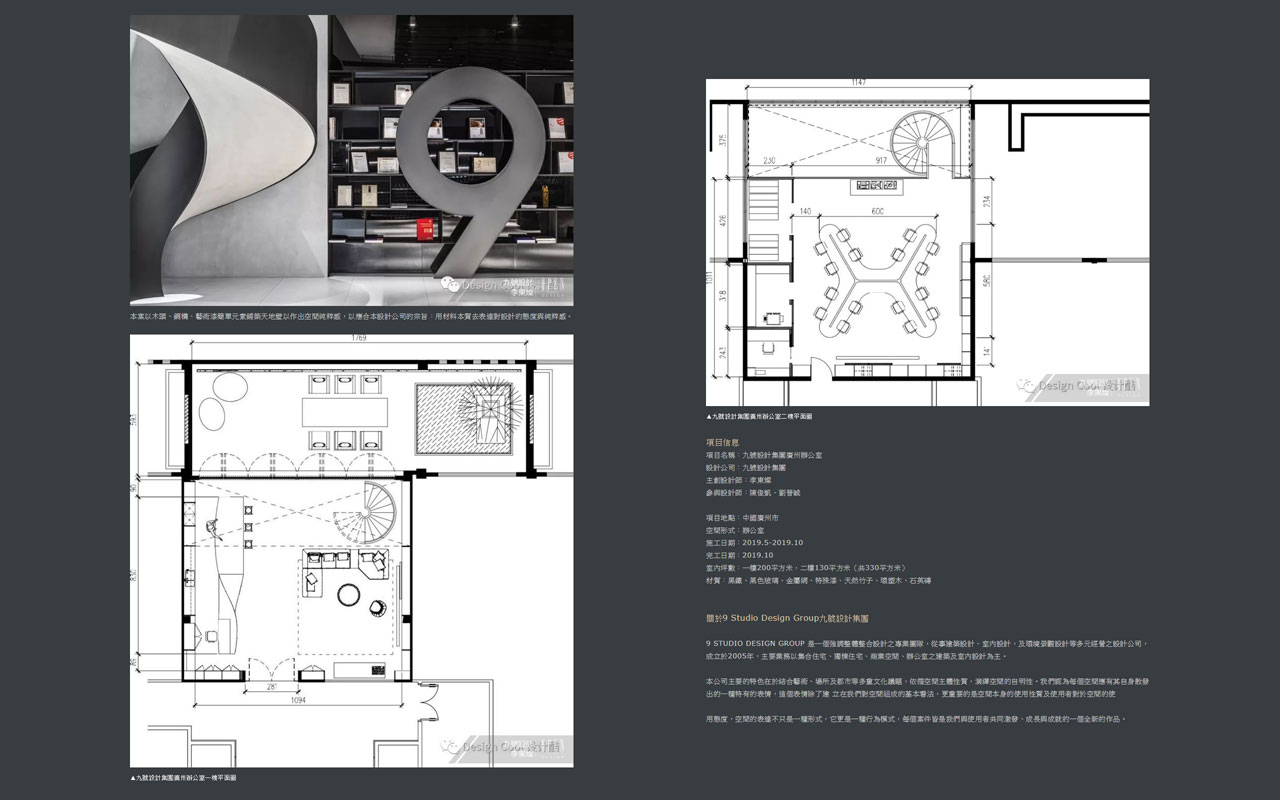The width and height of the screenshot is (1280, 800).
Task: Click the spiral staircase symbol on first-floor plan
Action: pyautogui.click(x=378, y=511)
